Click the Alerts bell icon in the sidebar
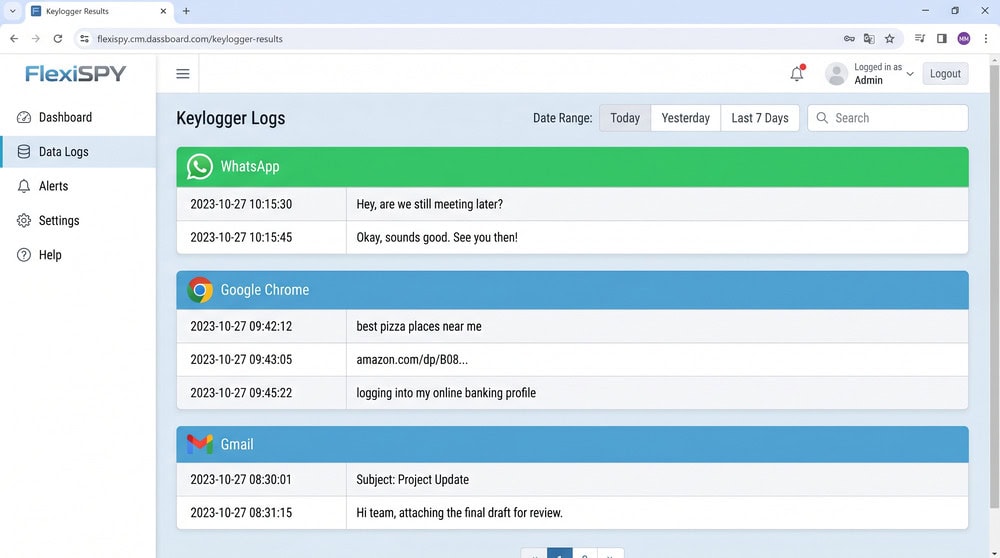 point(24,186)
